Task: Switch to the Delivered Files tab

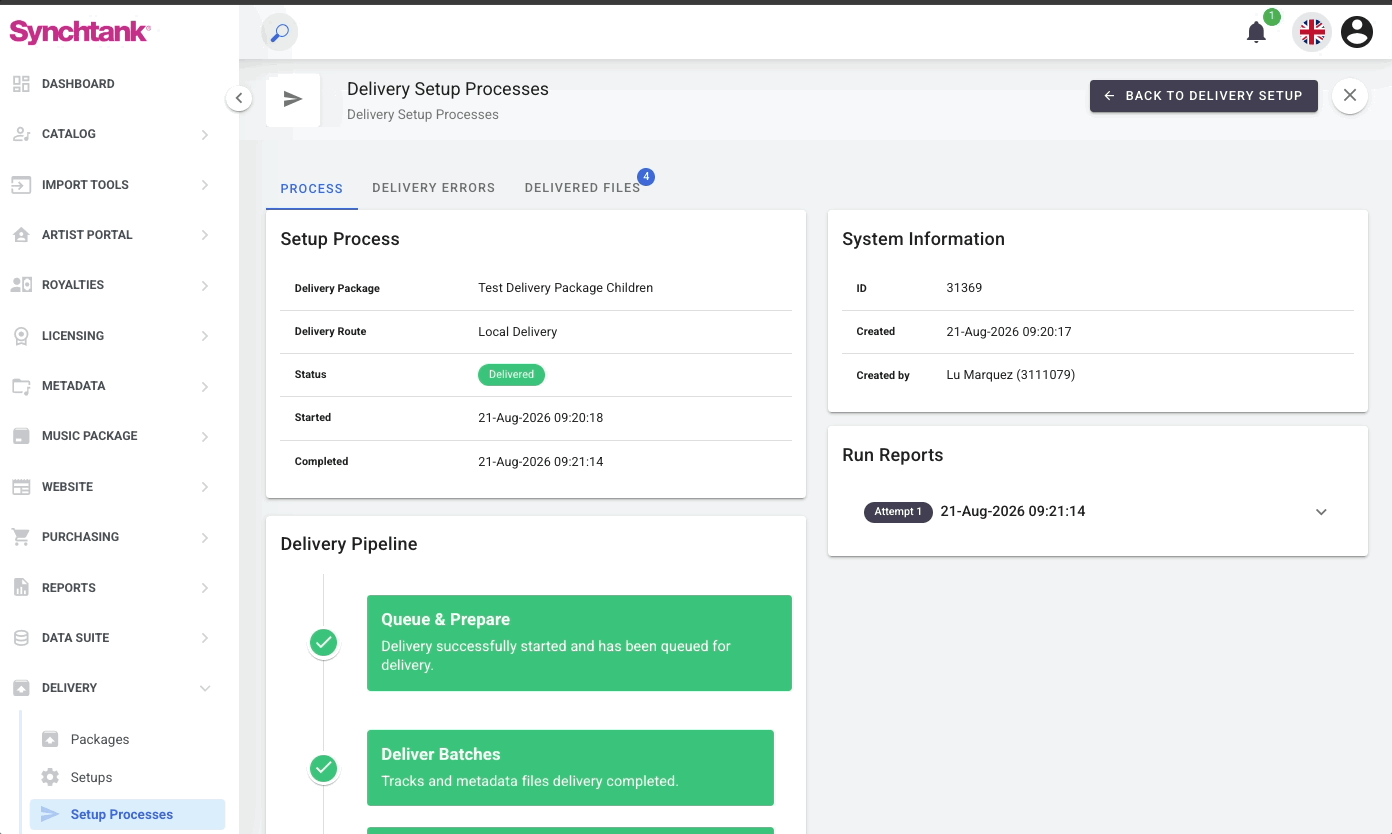Action: [582, 188]
